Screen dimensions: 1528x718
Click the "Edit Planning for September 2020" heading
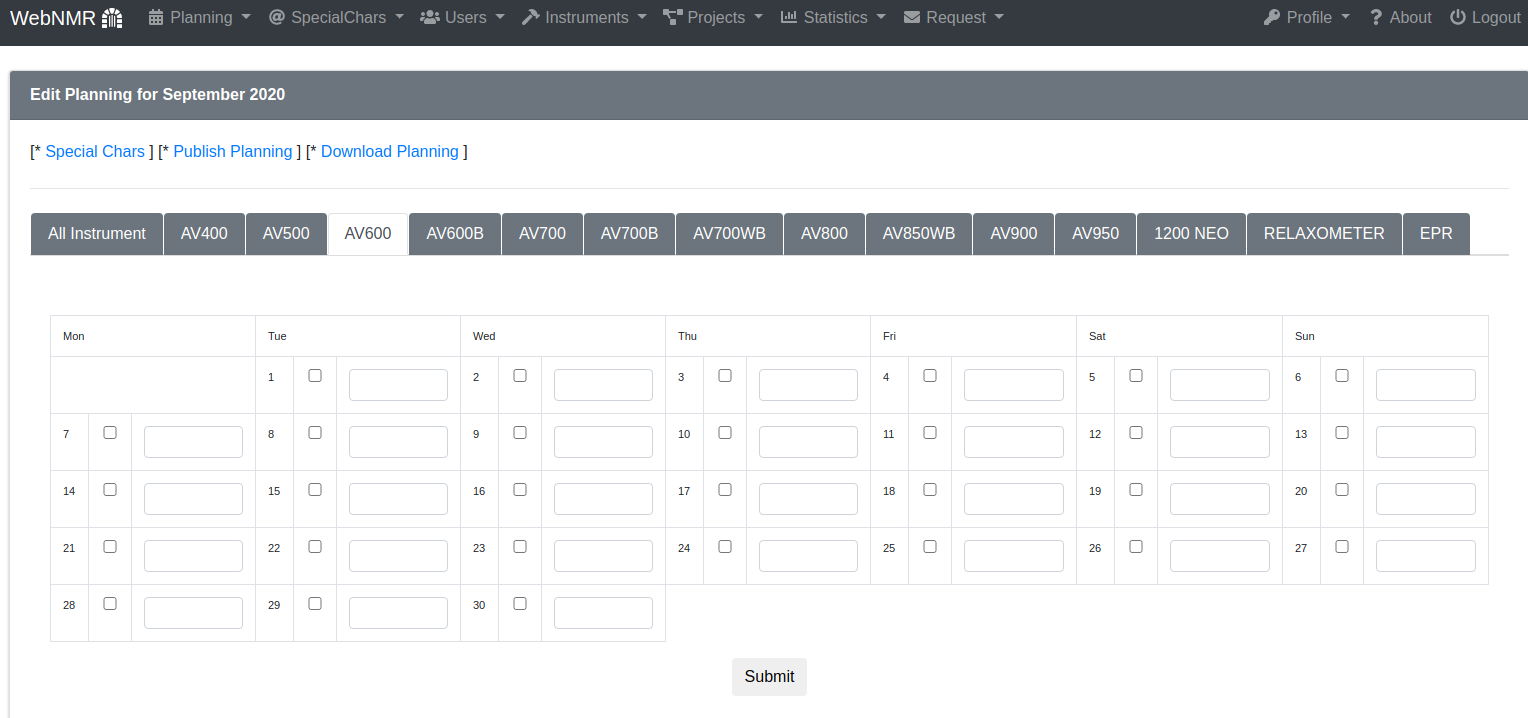tap(157, 95)
